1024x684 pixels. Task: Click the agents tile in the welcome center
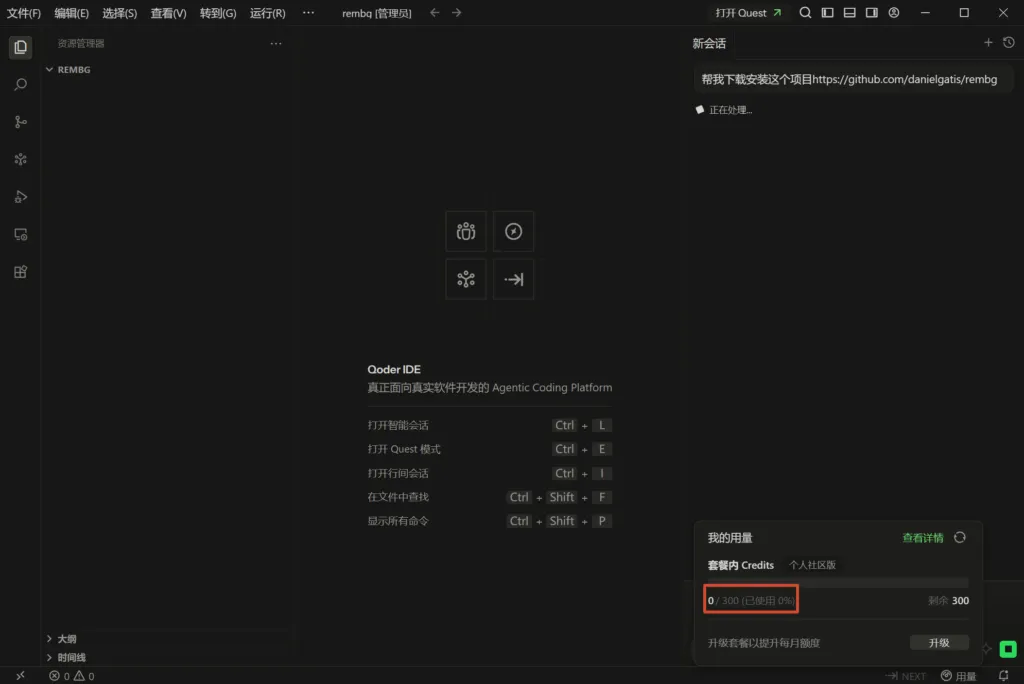coord(466,231)
